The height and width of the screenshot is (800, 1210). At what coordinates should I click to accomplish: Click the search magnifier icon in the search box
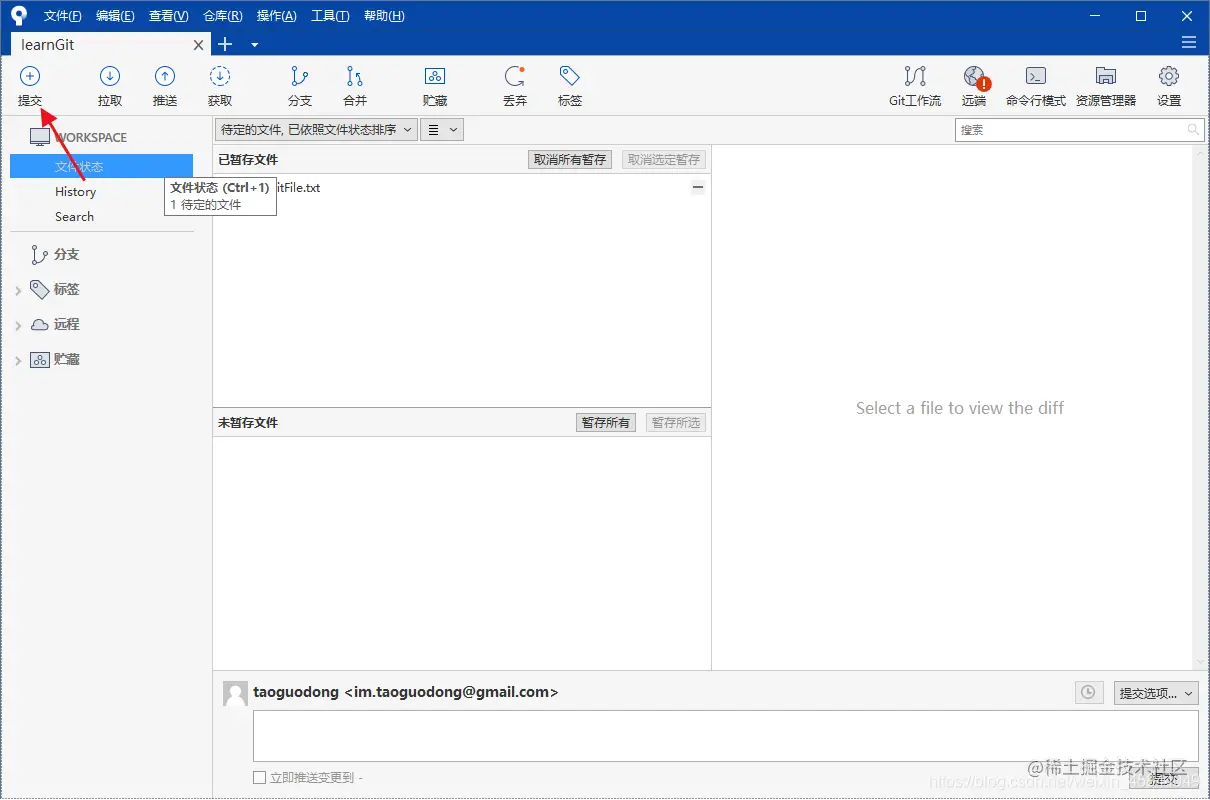[1193, 130]
